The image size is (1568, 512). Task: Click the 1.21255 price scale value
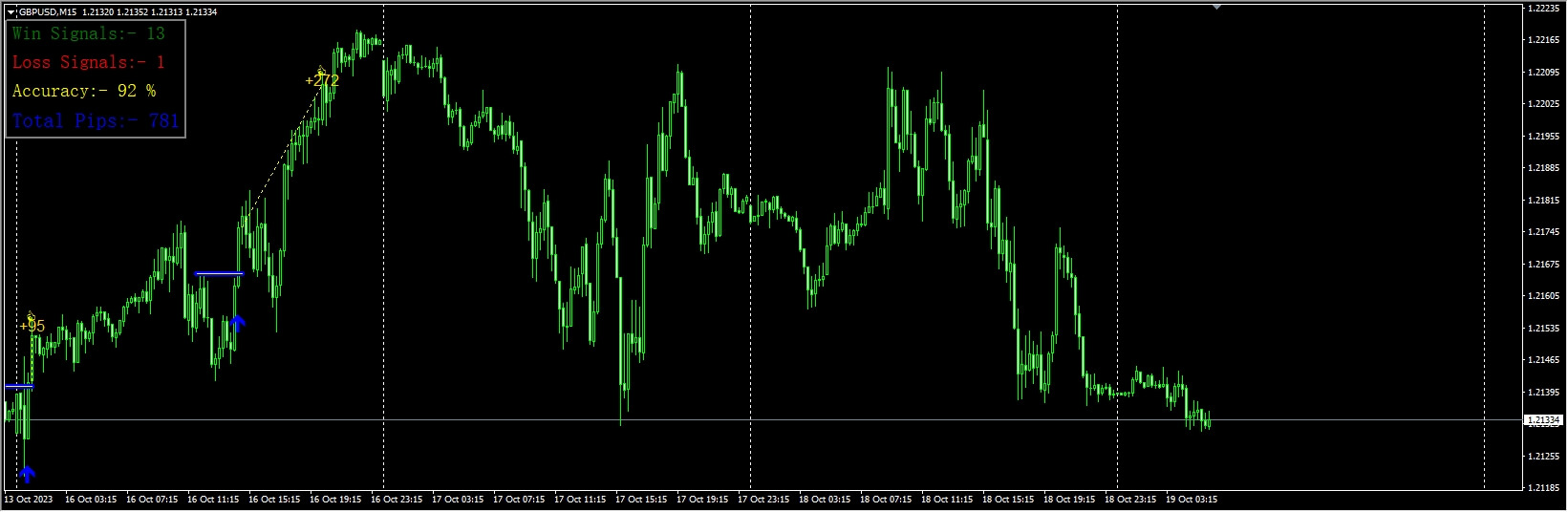pyautogui.click(x=1543, y=457)
